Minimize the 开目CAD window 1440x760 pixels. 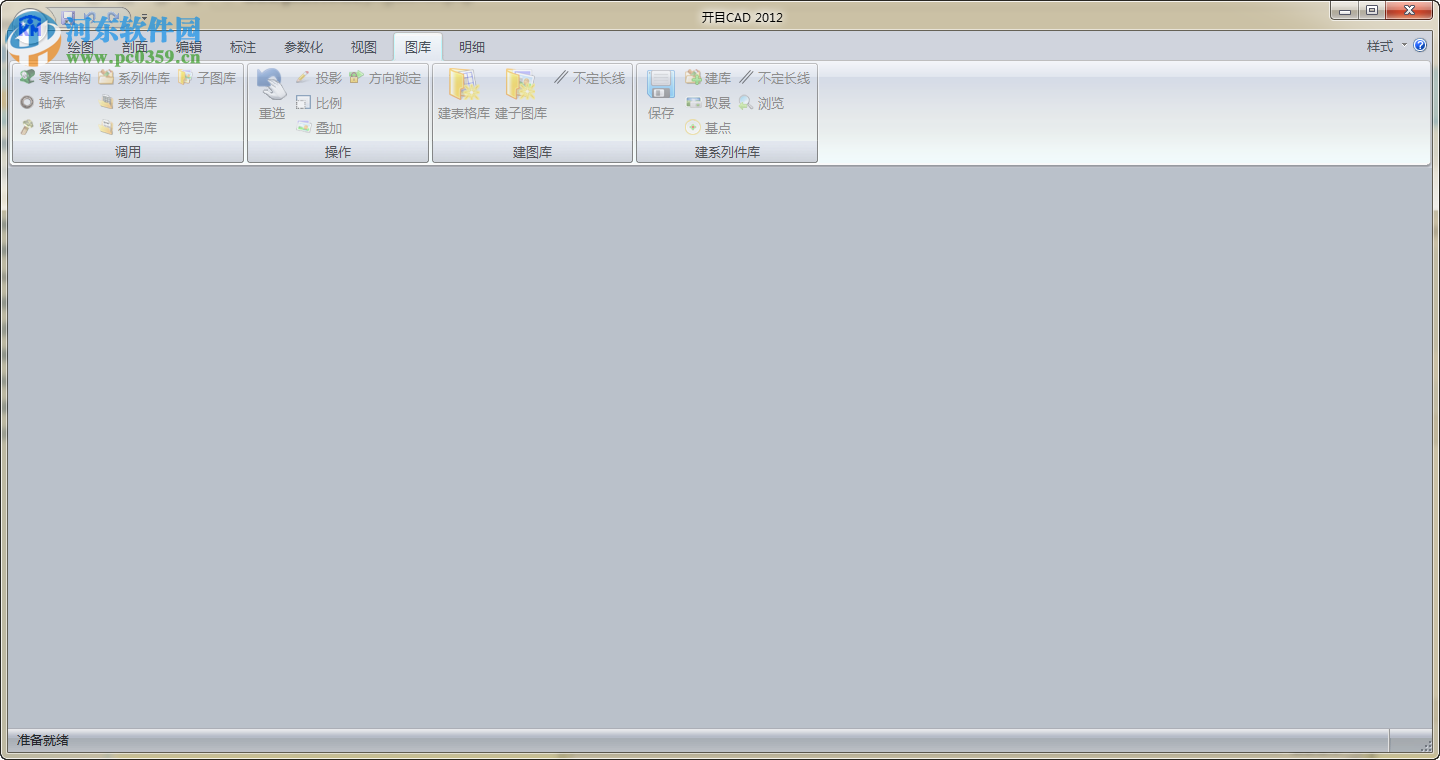(x=1345, y=11)
